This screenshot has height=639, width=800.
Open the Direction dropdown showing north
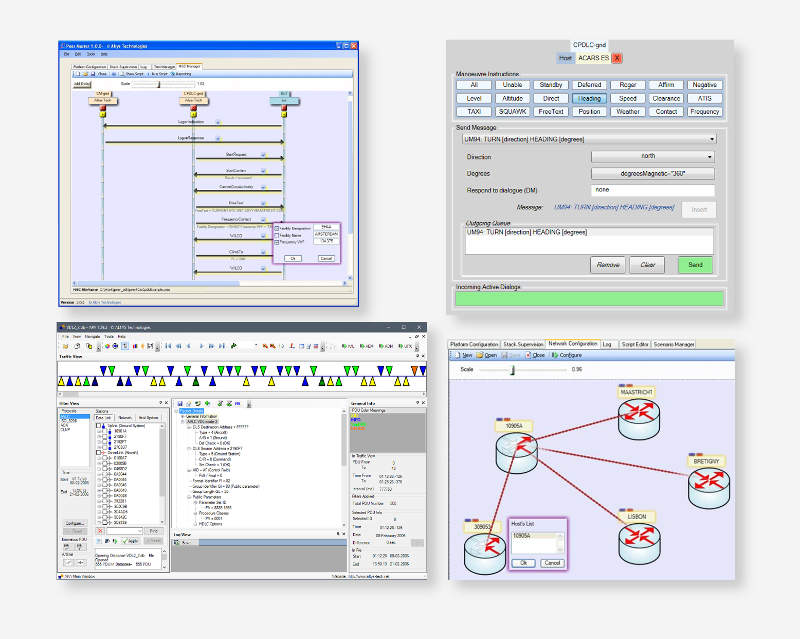[x=653, y=156]
